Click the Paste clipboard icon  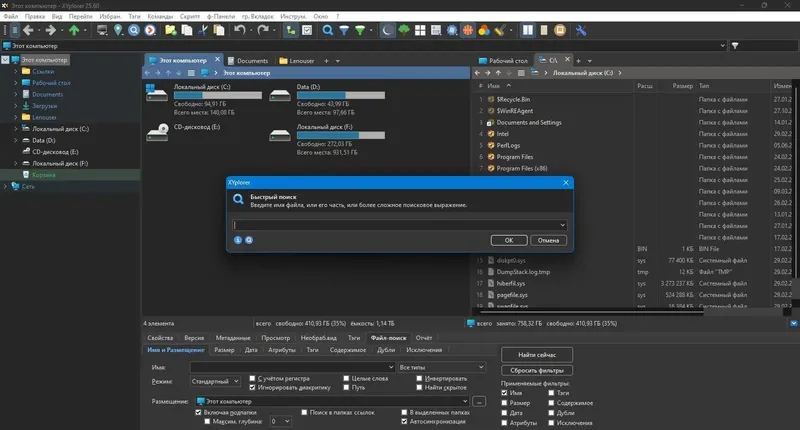(219, 31)
